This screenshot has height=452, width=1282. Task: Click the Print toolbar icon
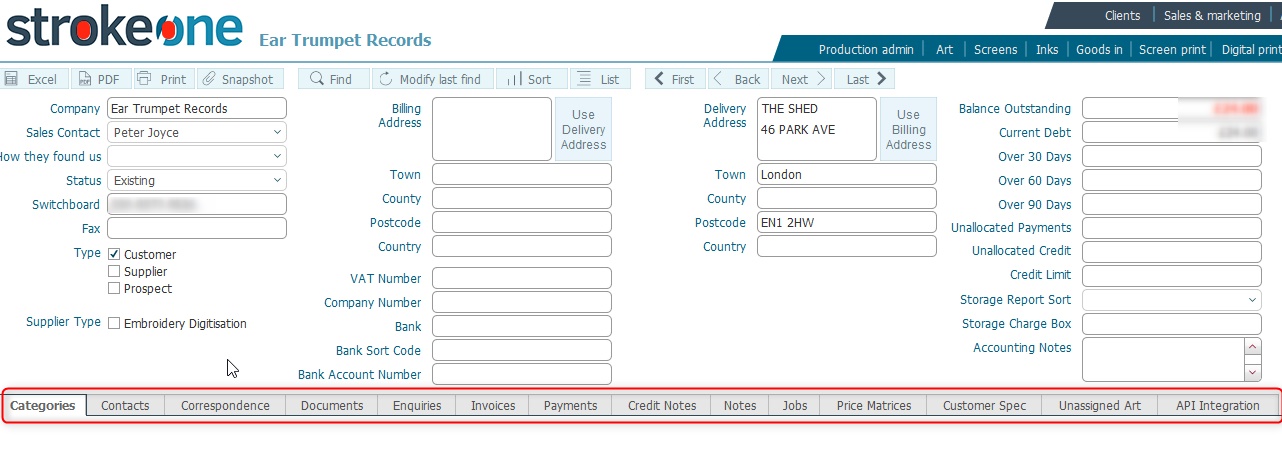click(145, 79)
